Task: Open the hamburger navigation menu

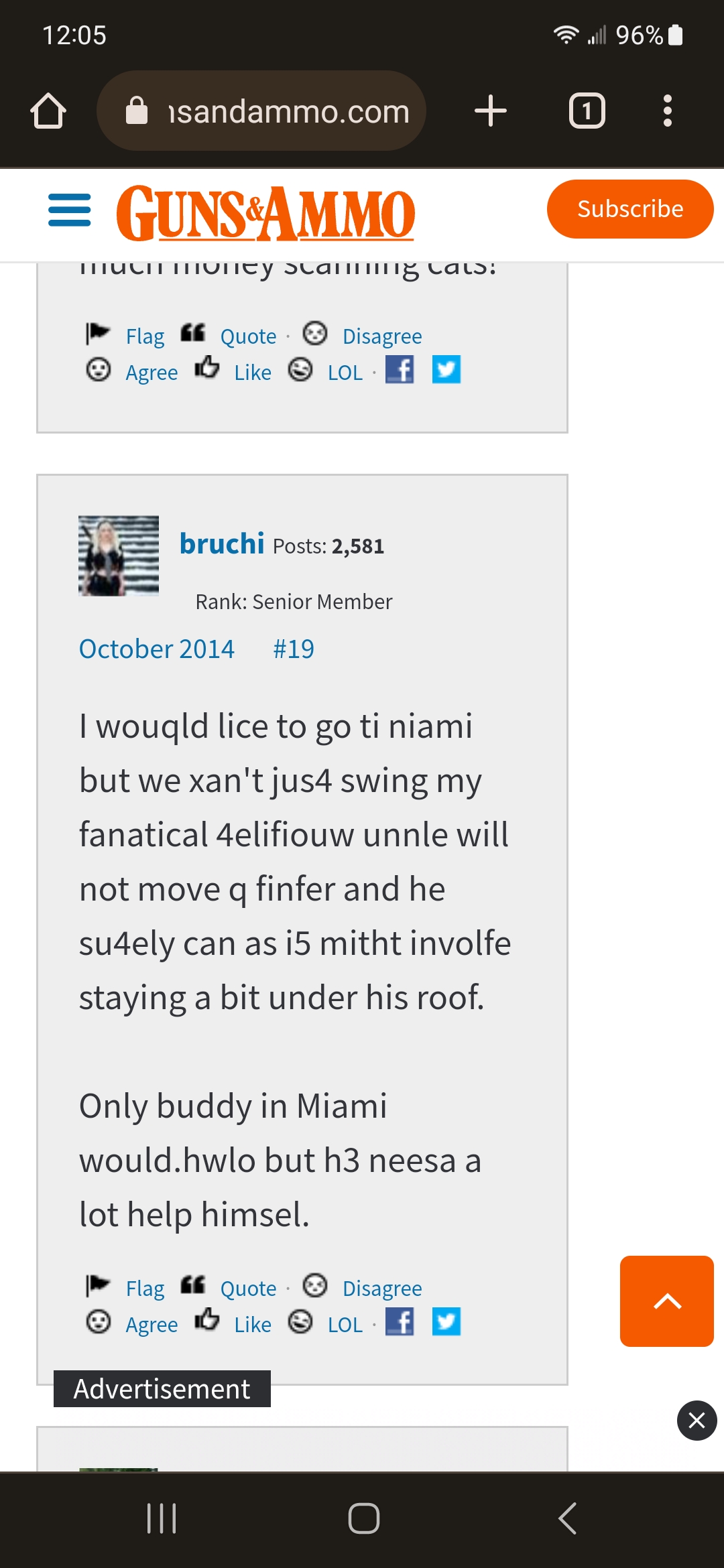Action: tap(70, 210)
